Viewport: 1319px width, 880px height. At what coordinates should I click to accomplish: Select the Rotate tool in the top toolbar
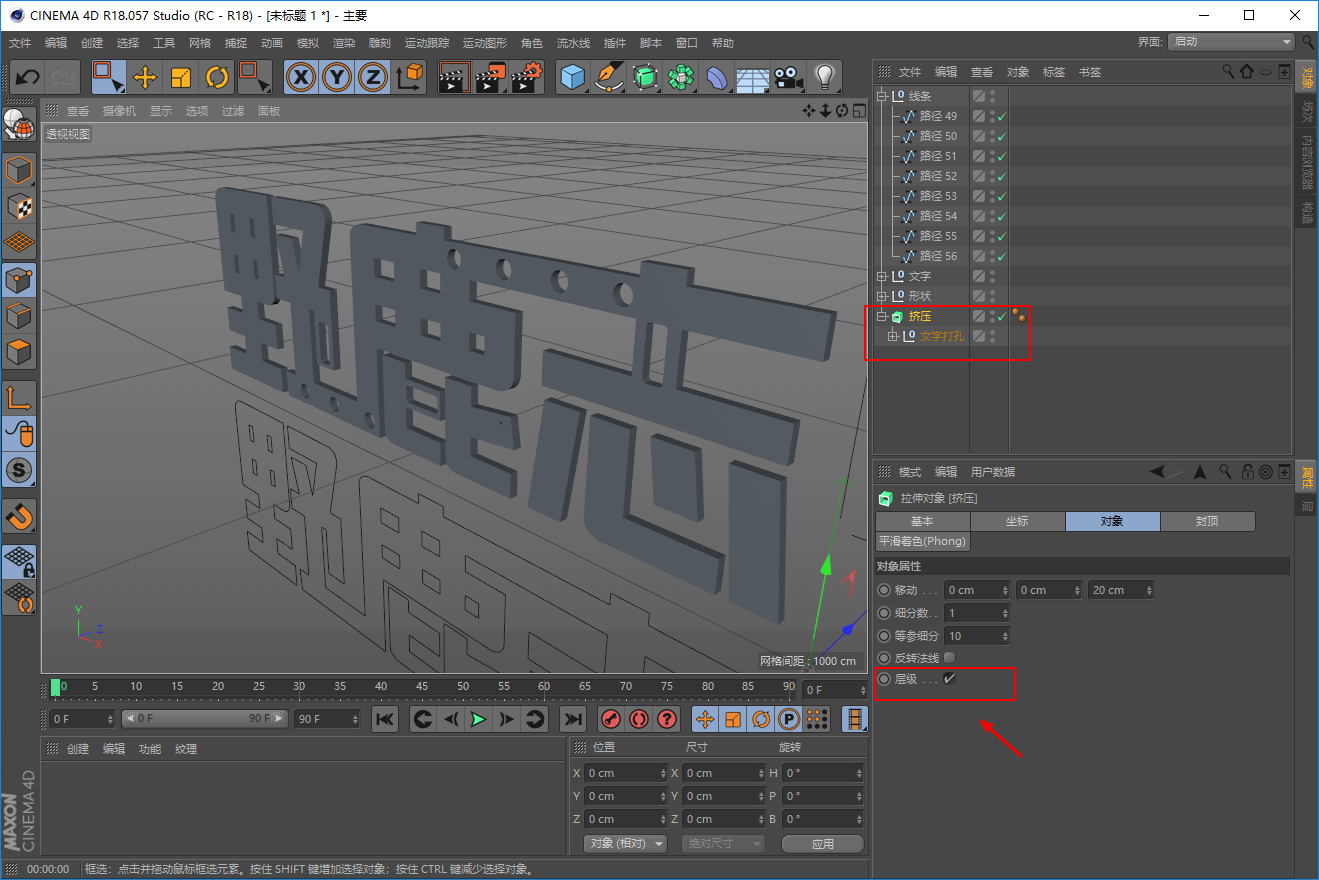point(217,77)
